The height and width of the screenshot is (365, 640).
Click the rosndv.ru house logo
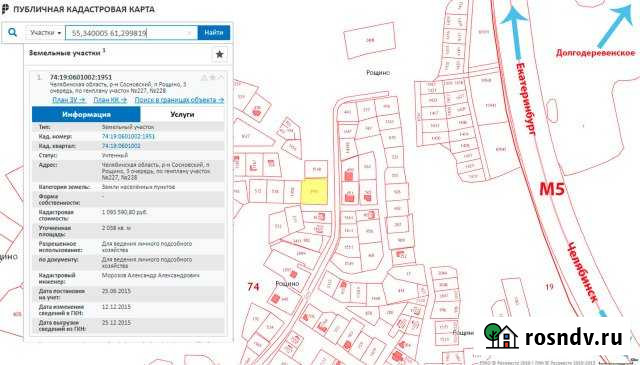click(x=500, y=336)
